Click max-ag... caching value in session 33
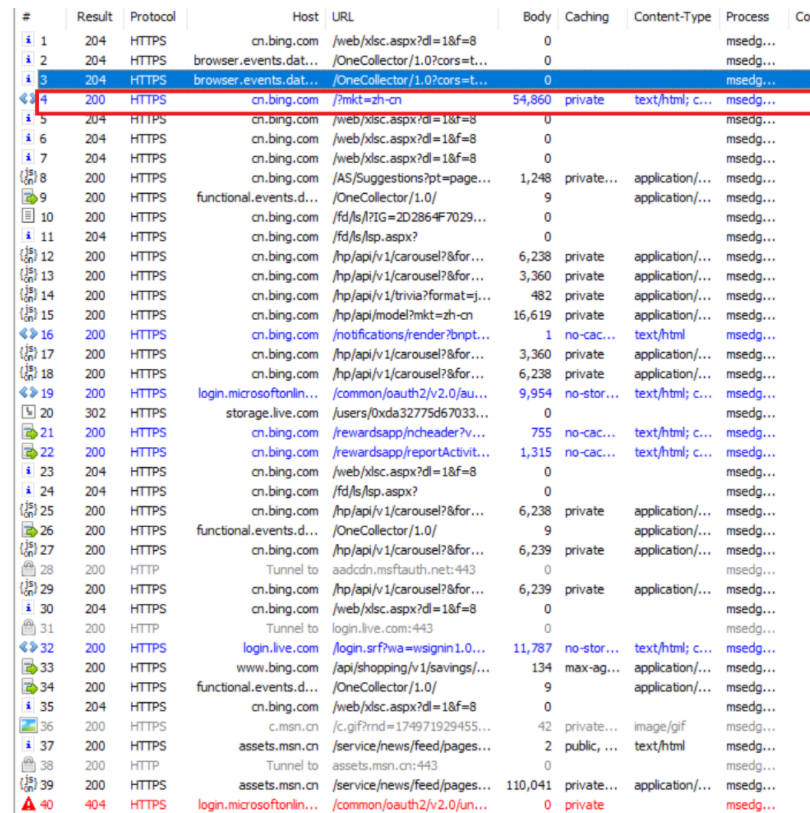This screenshot has height=813, width=810. coord(592,667)
